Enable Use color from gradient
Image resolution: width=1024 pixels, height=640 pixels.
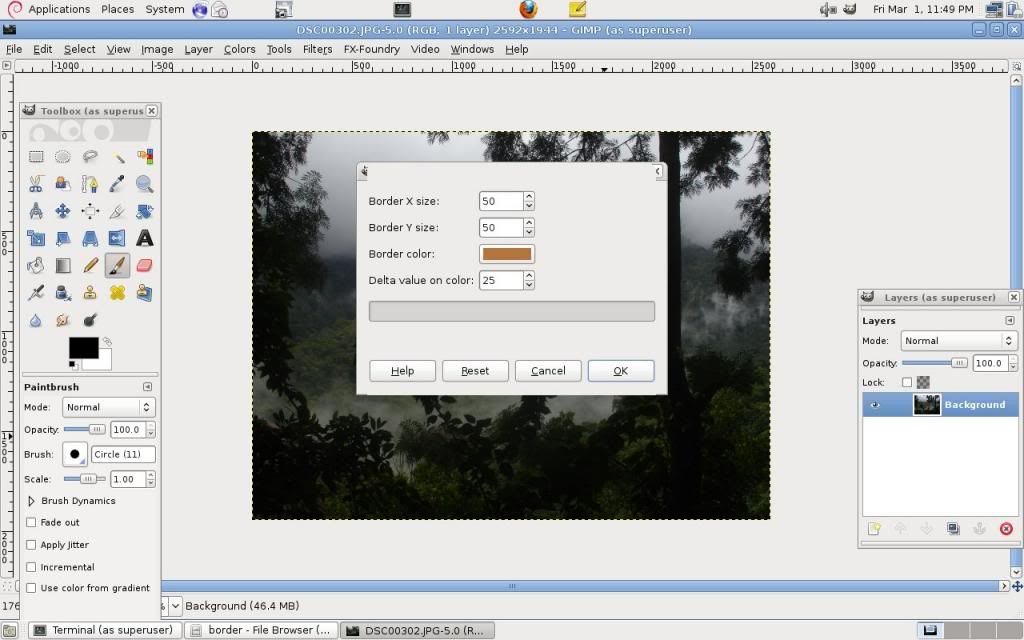tap(31, 588)
